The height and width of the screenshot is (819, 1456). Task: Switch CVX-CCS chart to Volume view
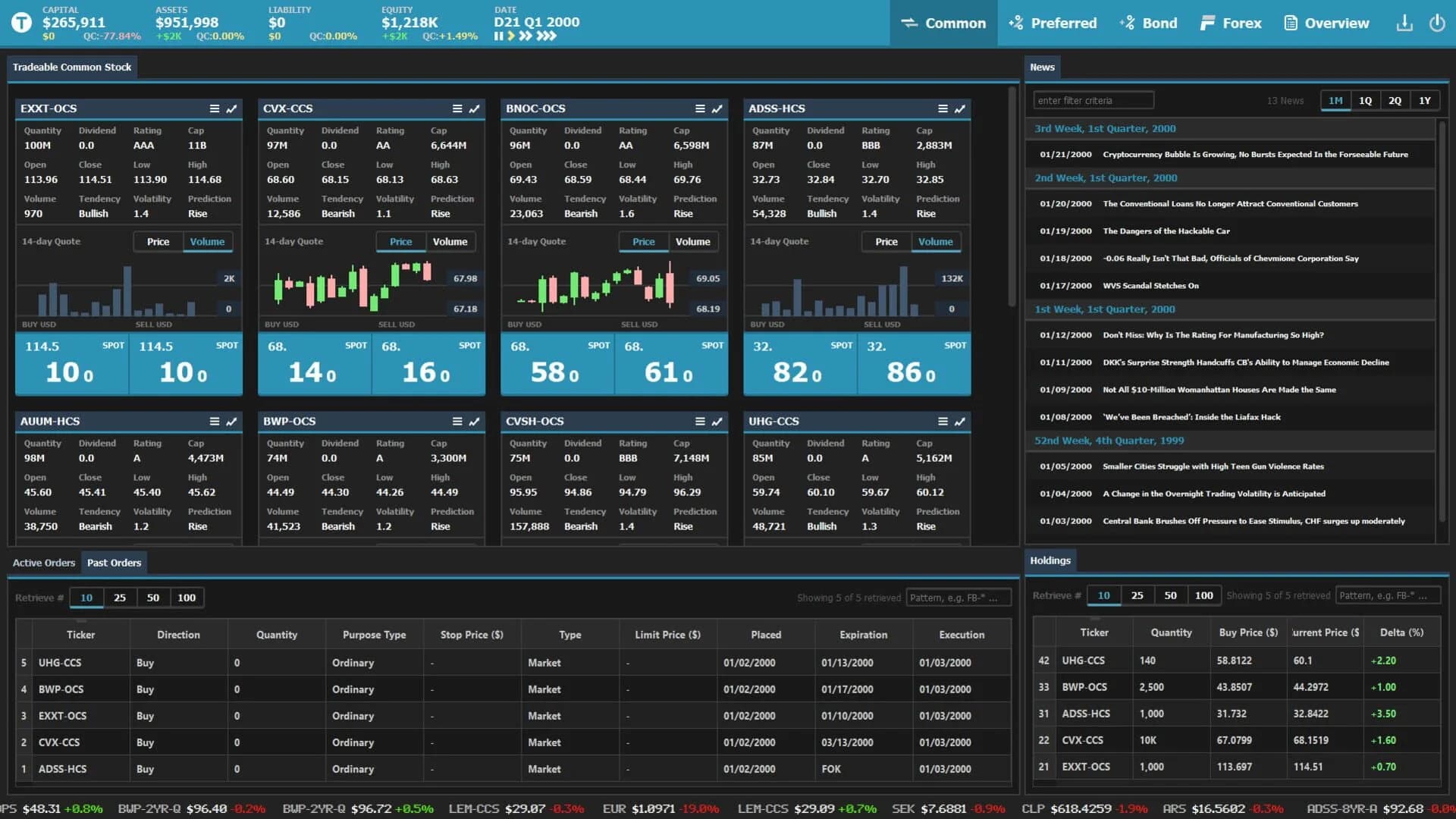tap(450, 241)
